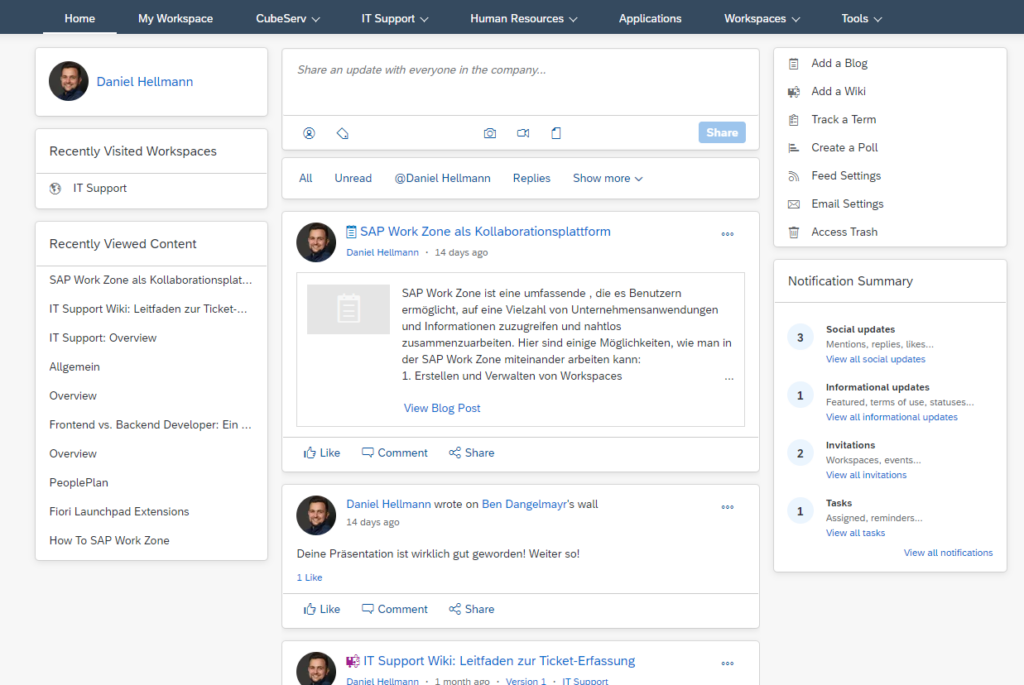The image size is (1024, 685).
Task: Open the View Blog Post link
Action: (441, 408)
